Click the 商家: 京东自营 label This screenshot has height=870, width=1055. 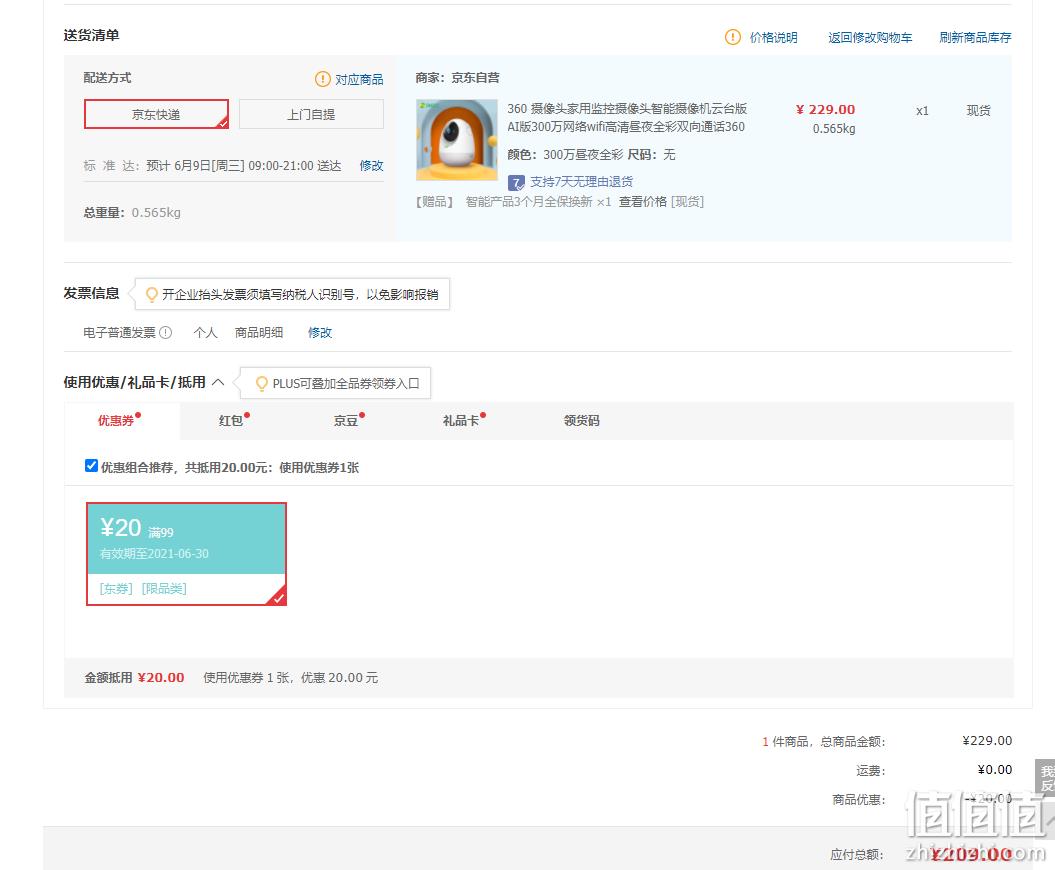(x=458, y=78)
